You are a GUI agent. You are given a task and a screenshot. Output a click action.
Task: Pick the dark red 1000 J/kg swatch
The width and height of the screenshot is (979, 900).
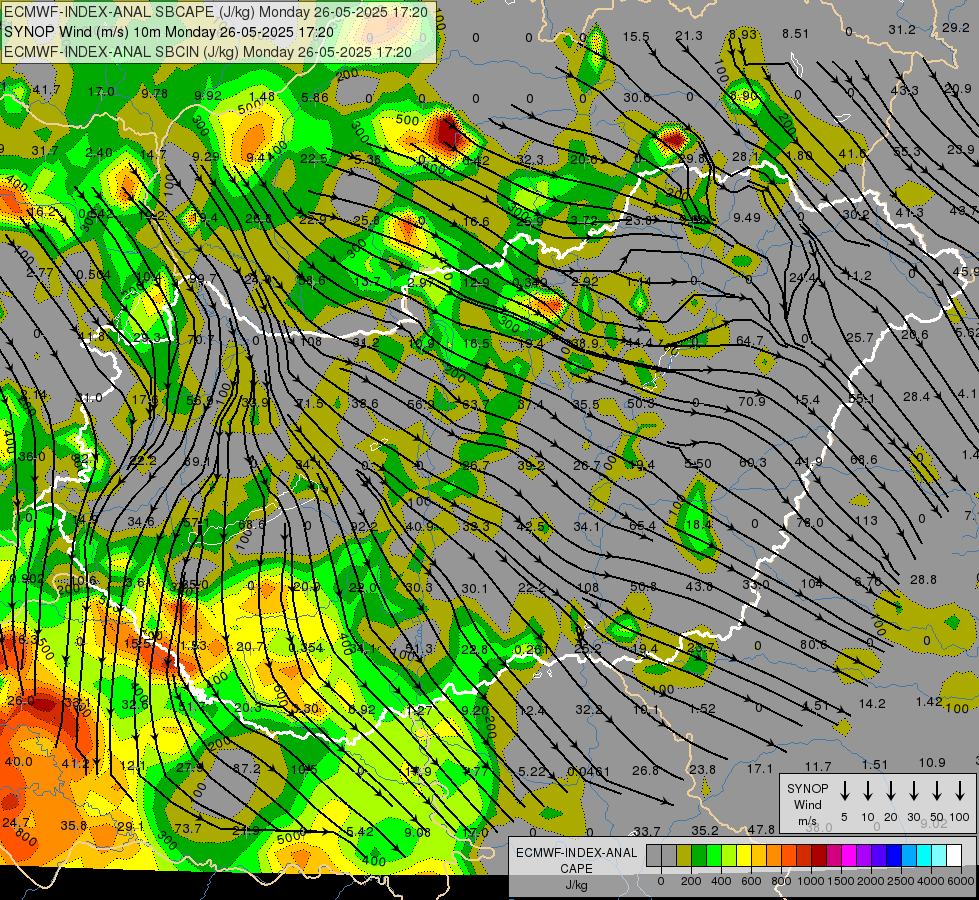[819, 855]
